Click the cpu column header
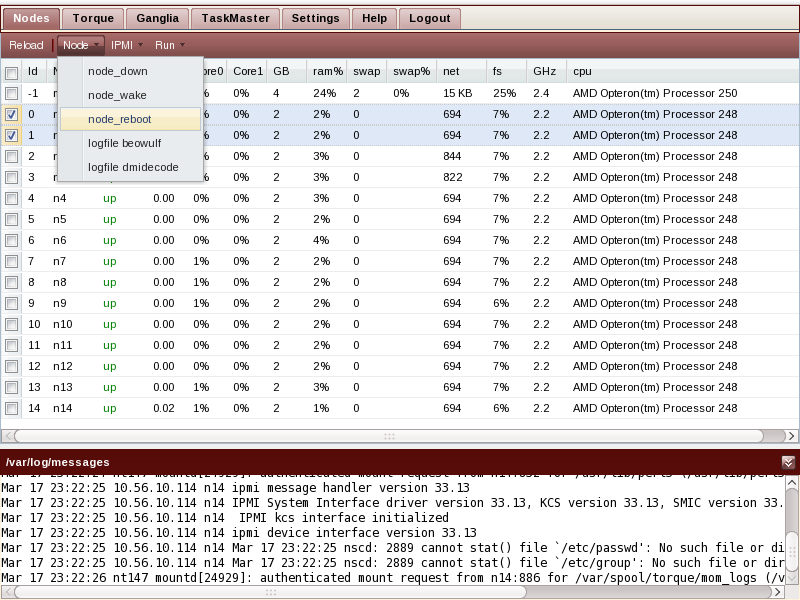Image resolution: width=800 pixels, height=600 pixels. (683, 71)
